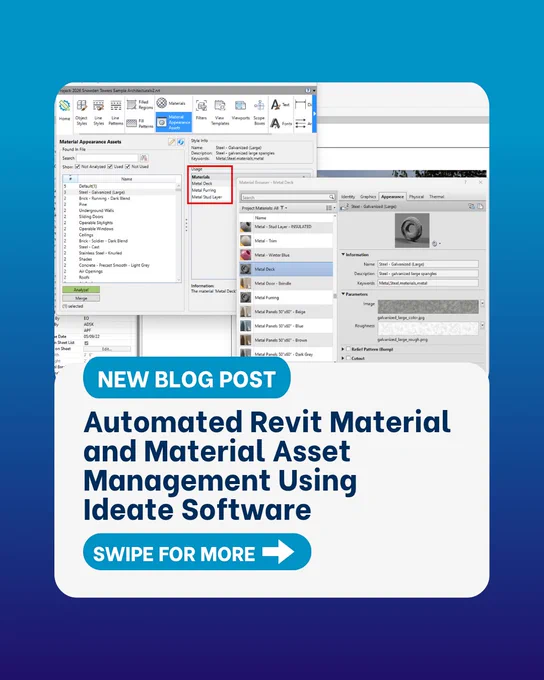This screenshot has width=544, height=680.
Task: Select Metal Deck in the Material Browser list
Action: tap(286, 269)
